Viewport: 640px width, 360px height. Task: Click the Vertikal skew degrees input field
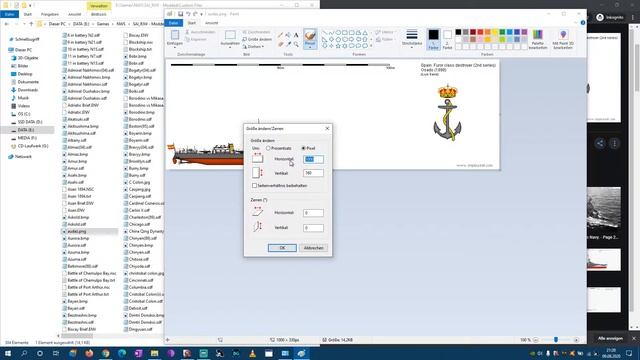[x=313, y=228]
